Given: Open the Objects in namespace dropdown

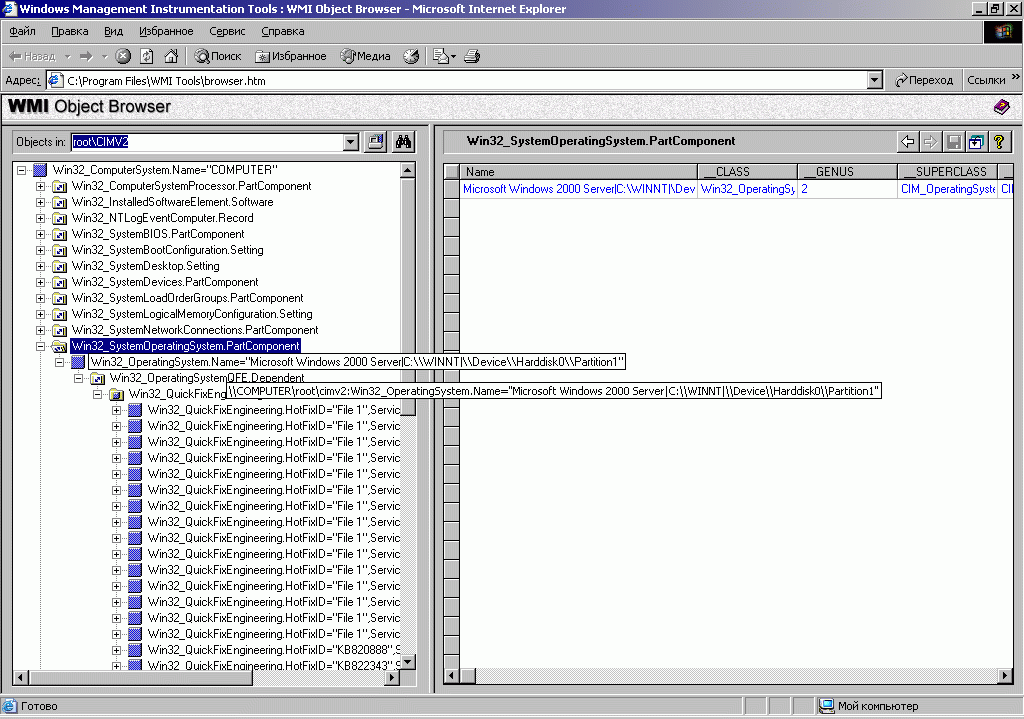Looking at the screenshot, I should point(351,142).
